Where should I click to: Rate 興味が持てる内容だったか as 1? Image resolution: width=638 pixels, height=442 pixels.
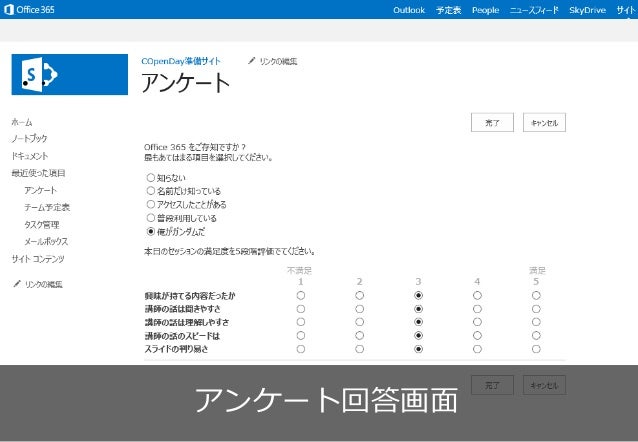pos(301,295)
